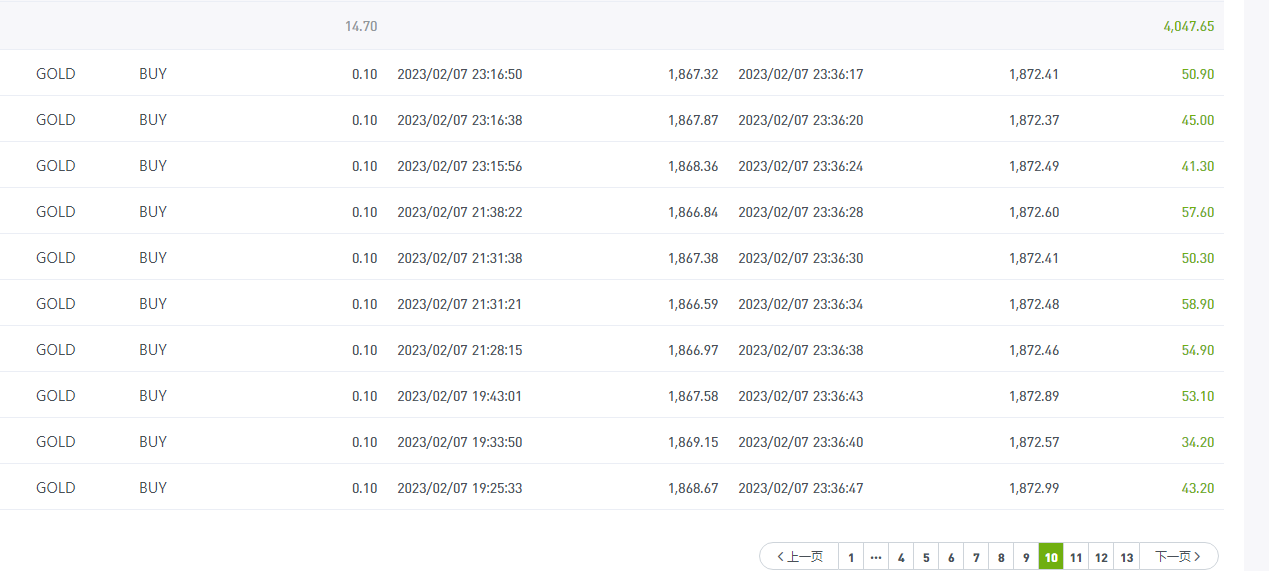1269x571 pixels.
Task: Click open time 2023/02/07 23:15:56
Action: (x=460, y=166)
